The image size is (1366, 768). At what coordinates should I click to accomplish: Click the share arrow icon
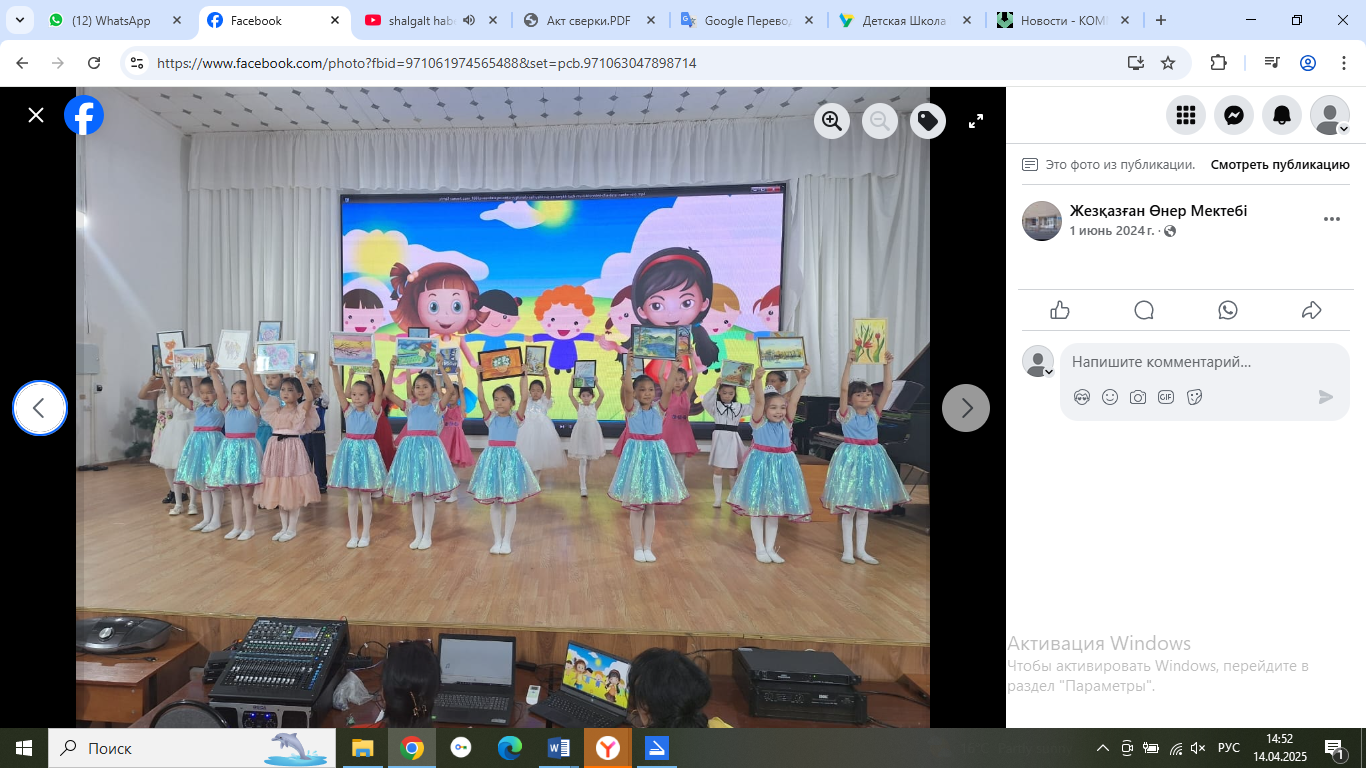(1311, 310)
